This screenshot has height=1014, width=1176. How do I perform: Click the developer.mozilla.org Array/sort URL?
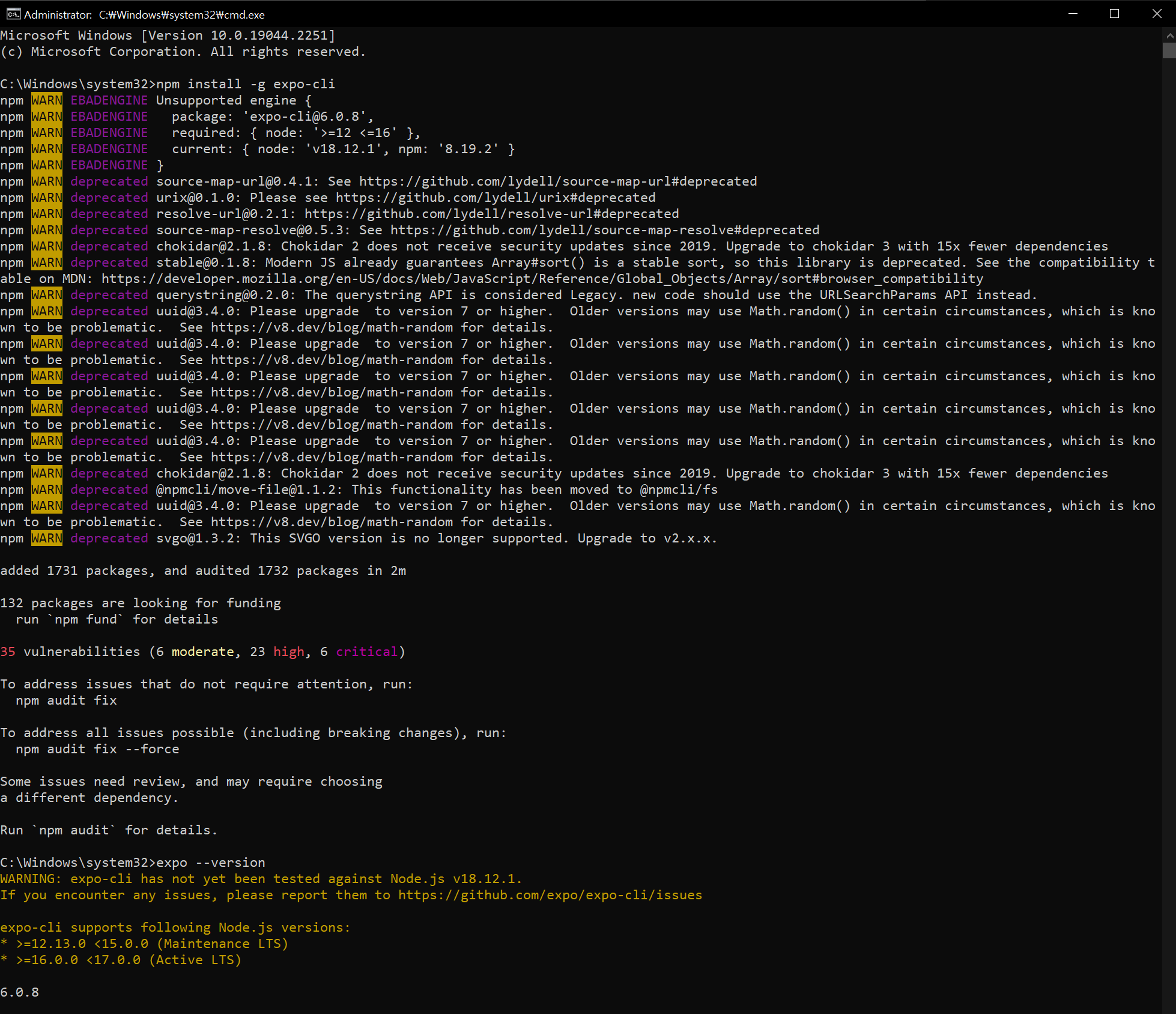pos(542,279)
